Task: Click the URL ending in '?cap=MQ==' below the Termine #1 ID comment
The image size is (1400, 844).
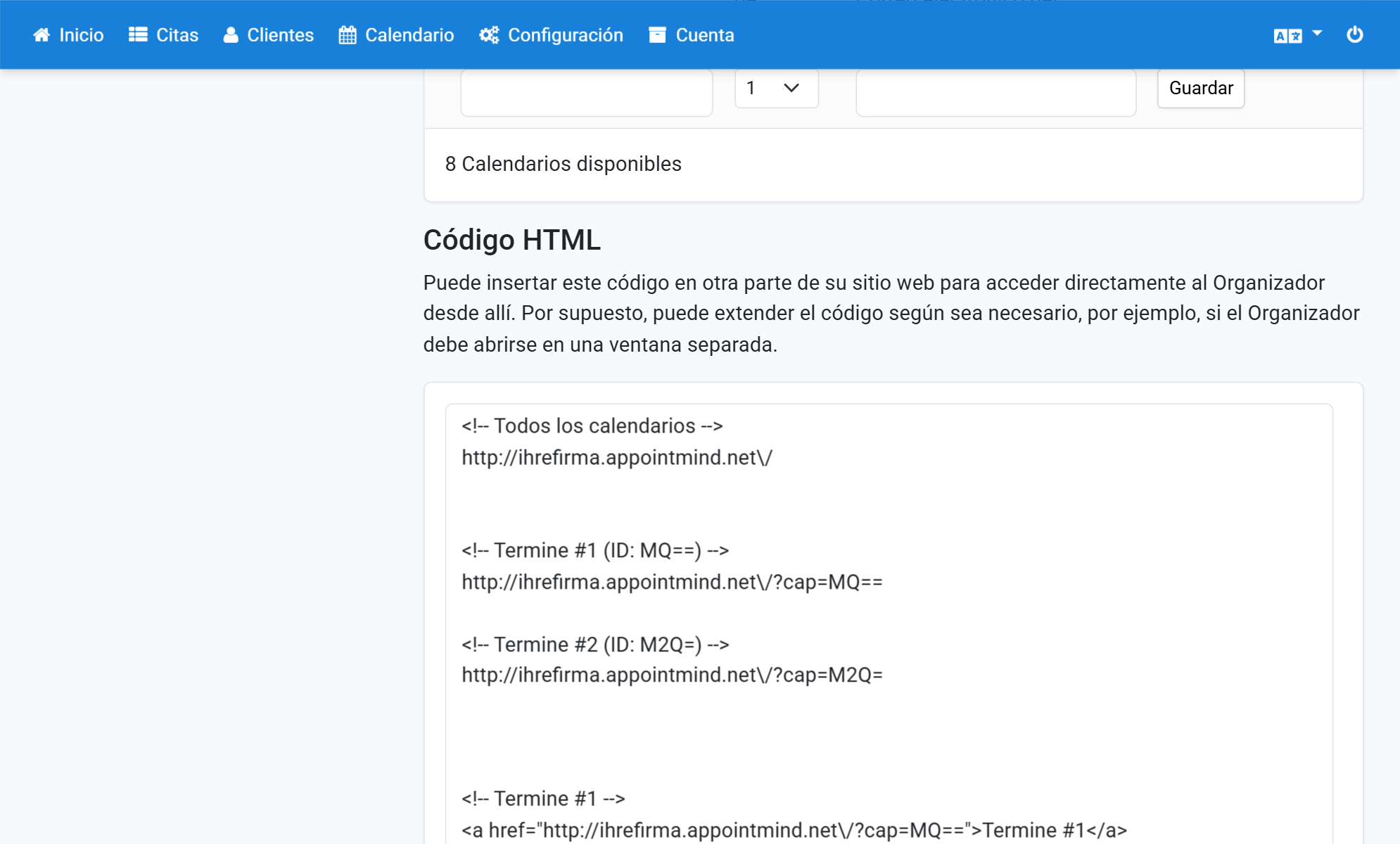Action: 672,582
